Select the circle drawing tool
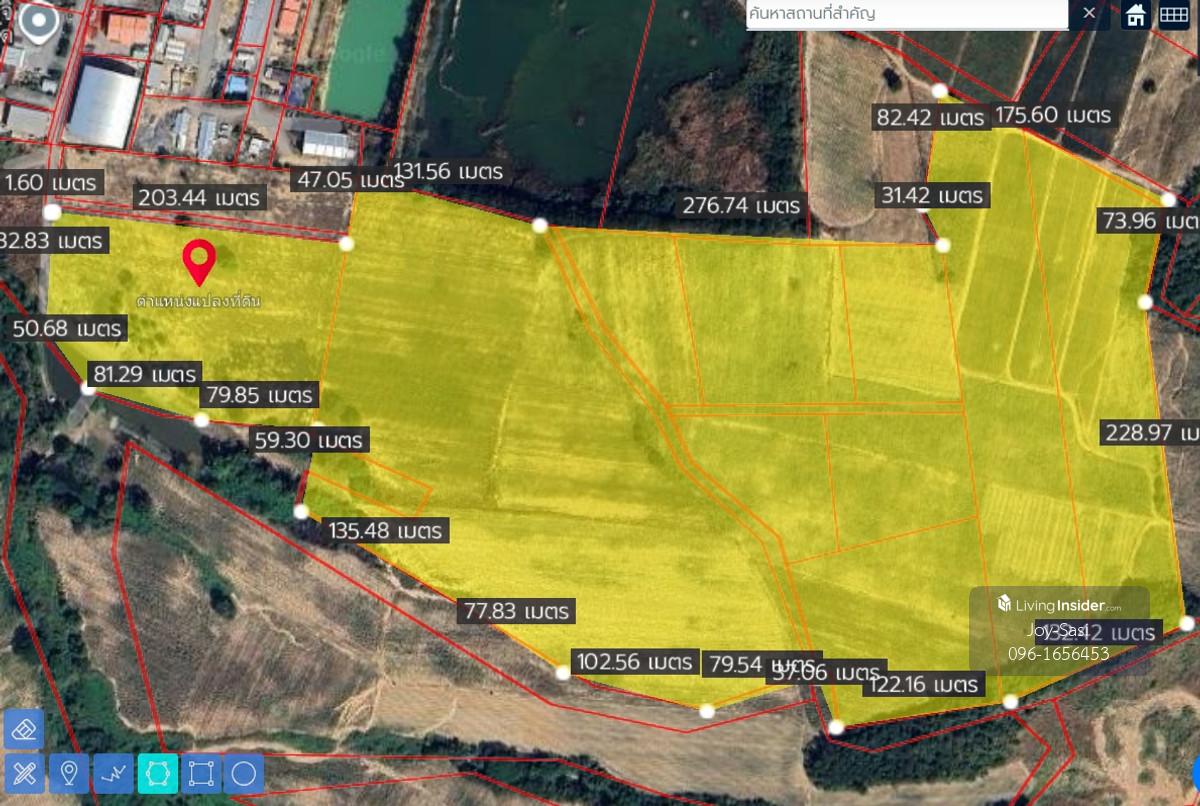Screen dimensions: 1200x806 (244, 773)
